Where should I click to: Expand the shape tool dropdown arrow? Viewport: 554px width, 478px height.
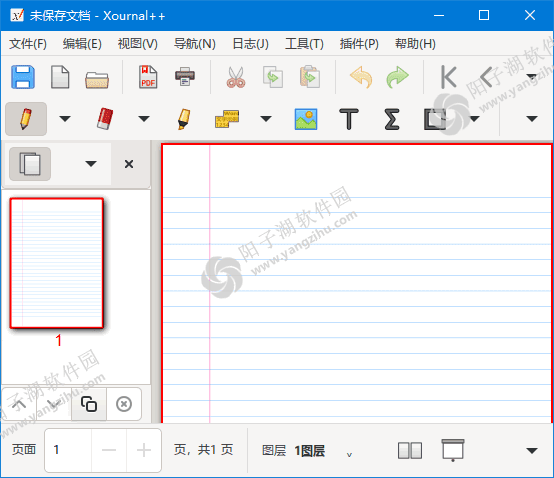coord(474,119)
